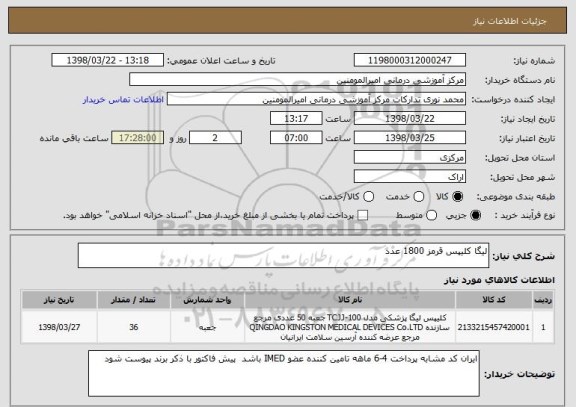Click the نوع فرآیند خرید label
The image size is (576, 407).
pyautogui.click(x=525, y=216)
